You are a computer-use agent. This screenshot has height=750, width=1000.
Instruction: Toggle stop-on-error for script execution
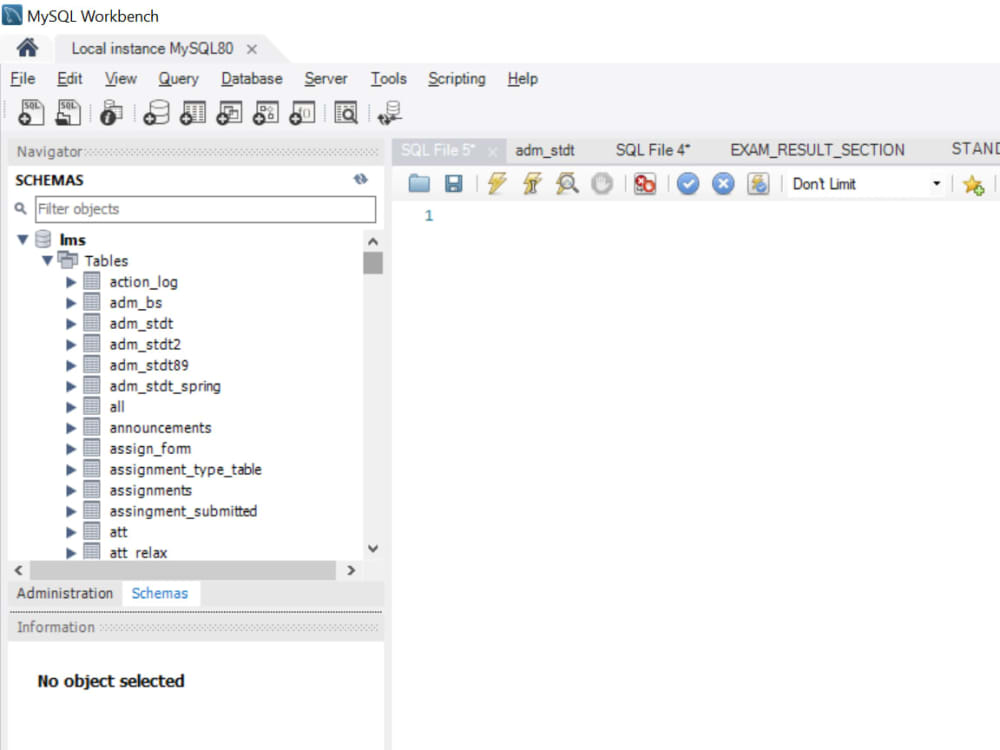pyautogui.click(x=645, y=183)
